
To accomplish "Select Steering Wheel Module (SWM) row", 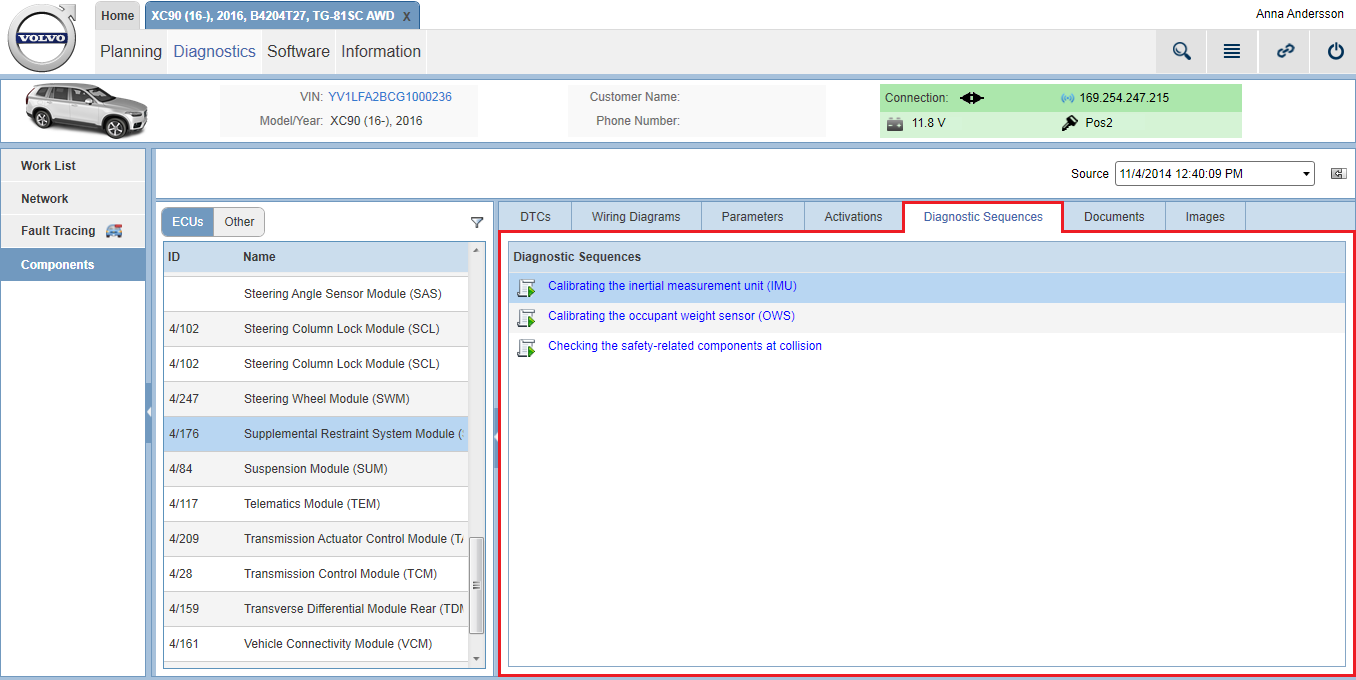I will coord(316,399).
